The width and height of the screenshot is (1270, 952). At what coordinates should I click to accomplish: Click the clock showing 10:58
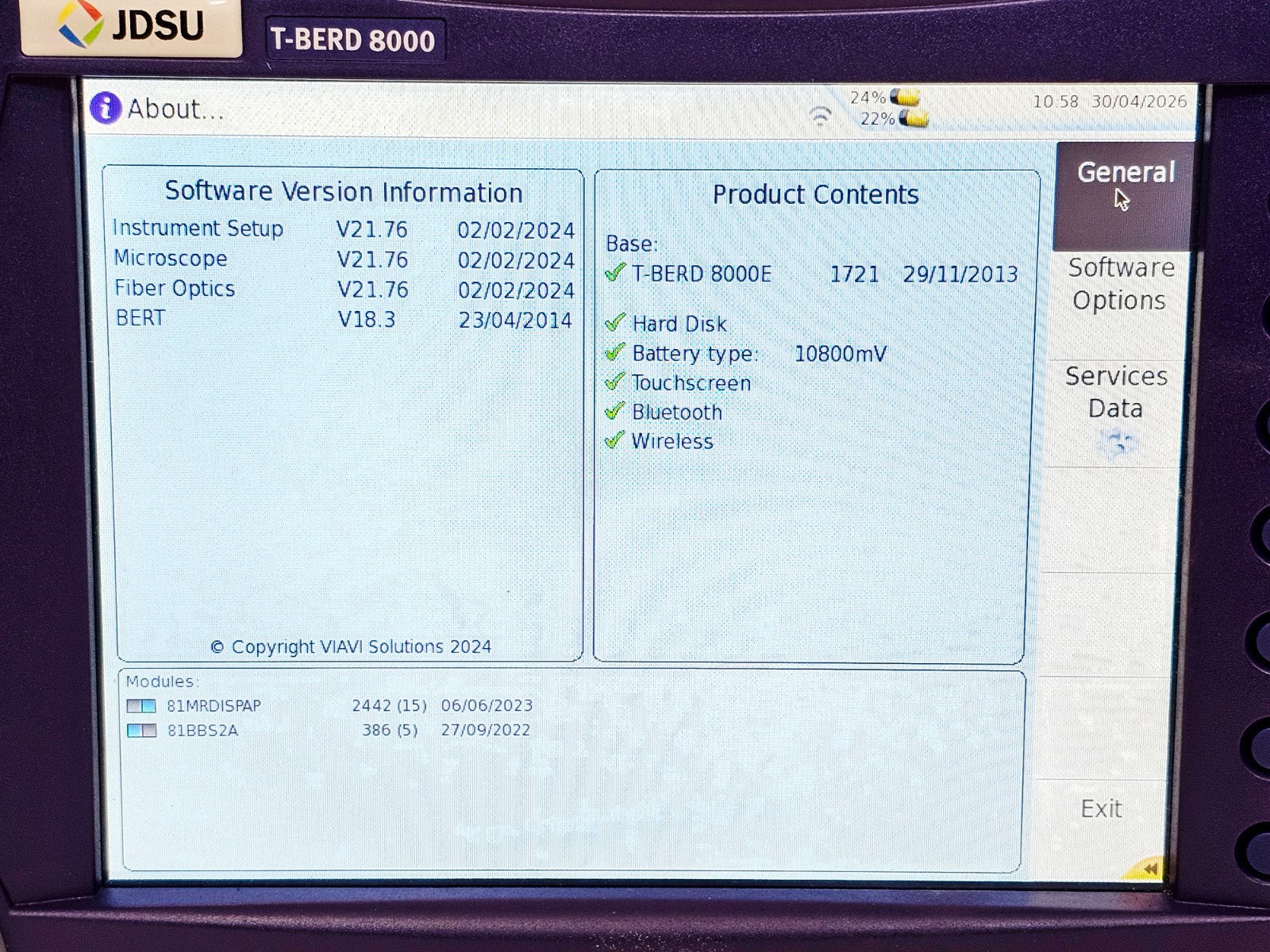1056,102
